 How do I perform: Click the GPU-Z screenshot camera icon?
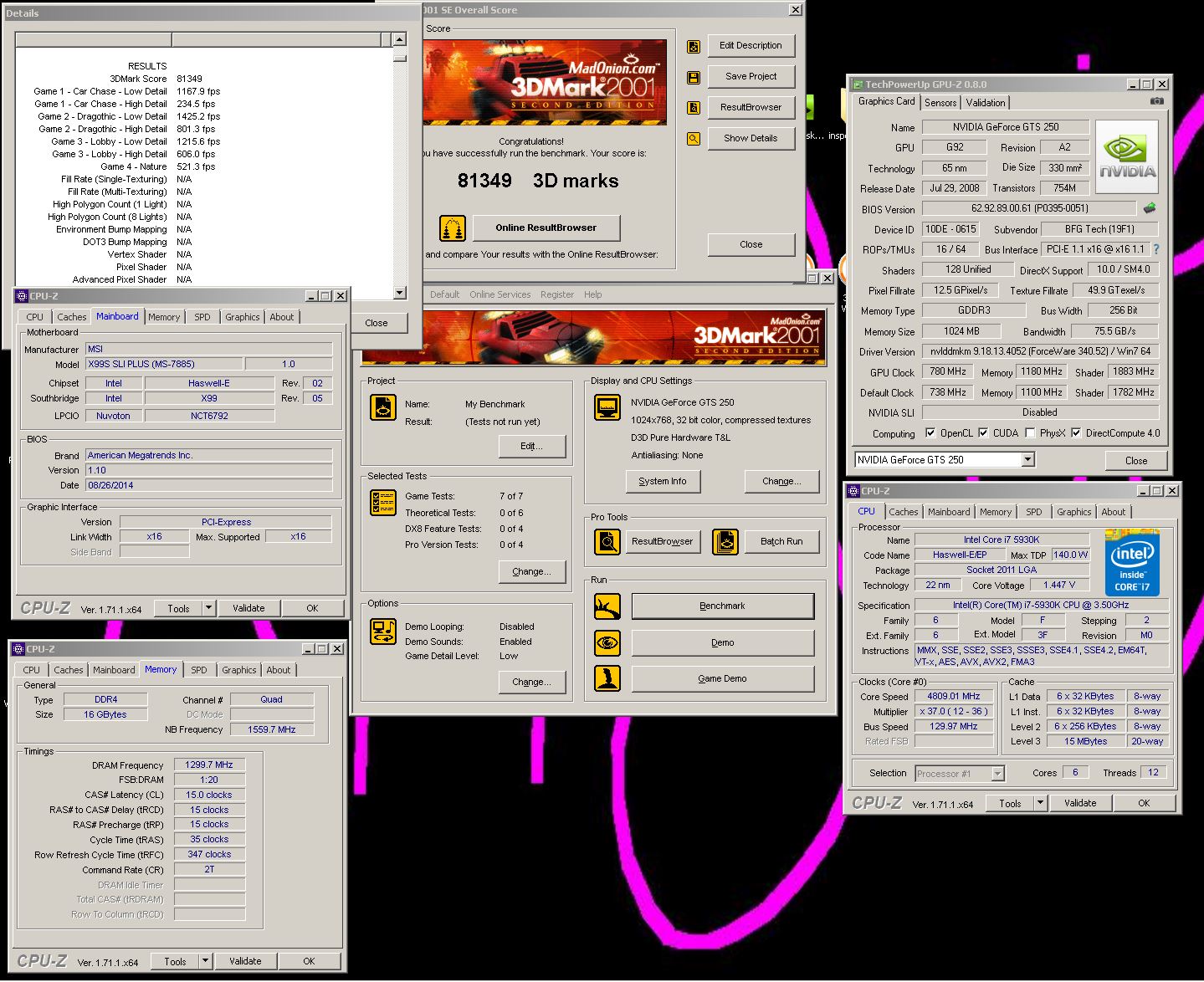click(x=1156, y=101)
